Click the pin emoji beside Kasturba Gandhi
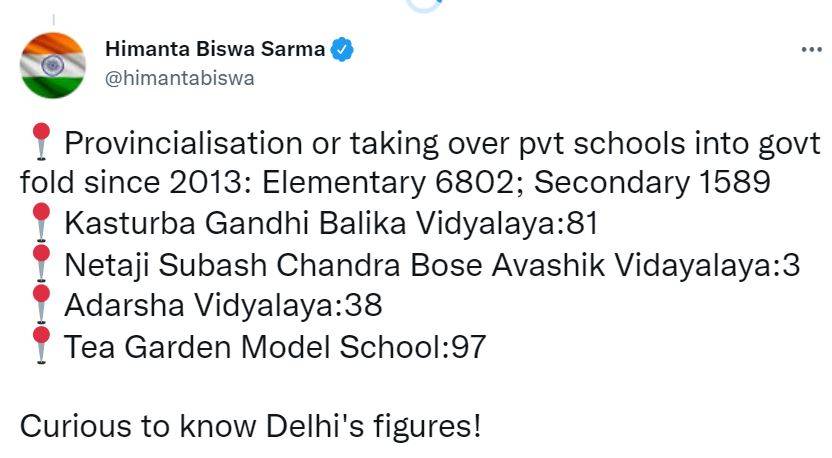Viewport: 832px width, 458px height. pos(39,225)
